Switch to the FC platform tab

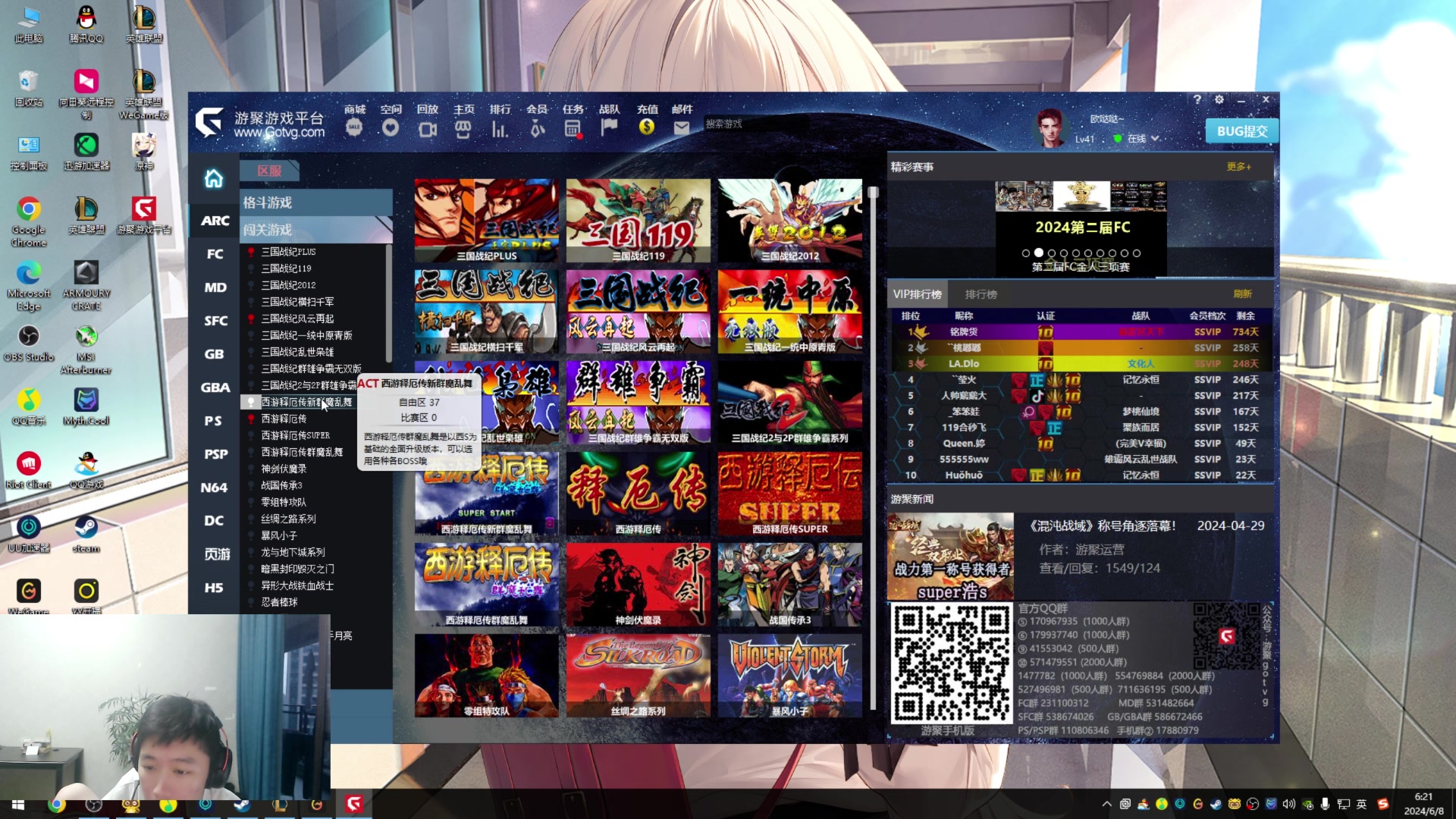[x=215, y=254]
